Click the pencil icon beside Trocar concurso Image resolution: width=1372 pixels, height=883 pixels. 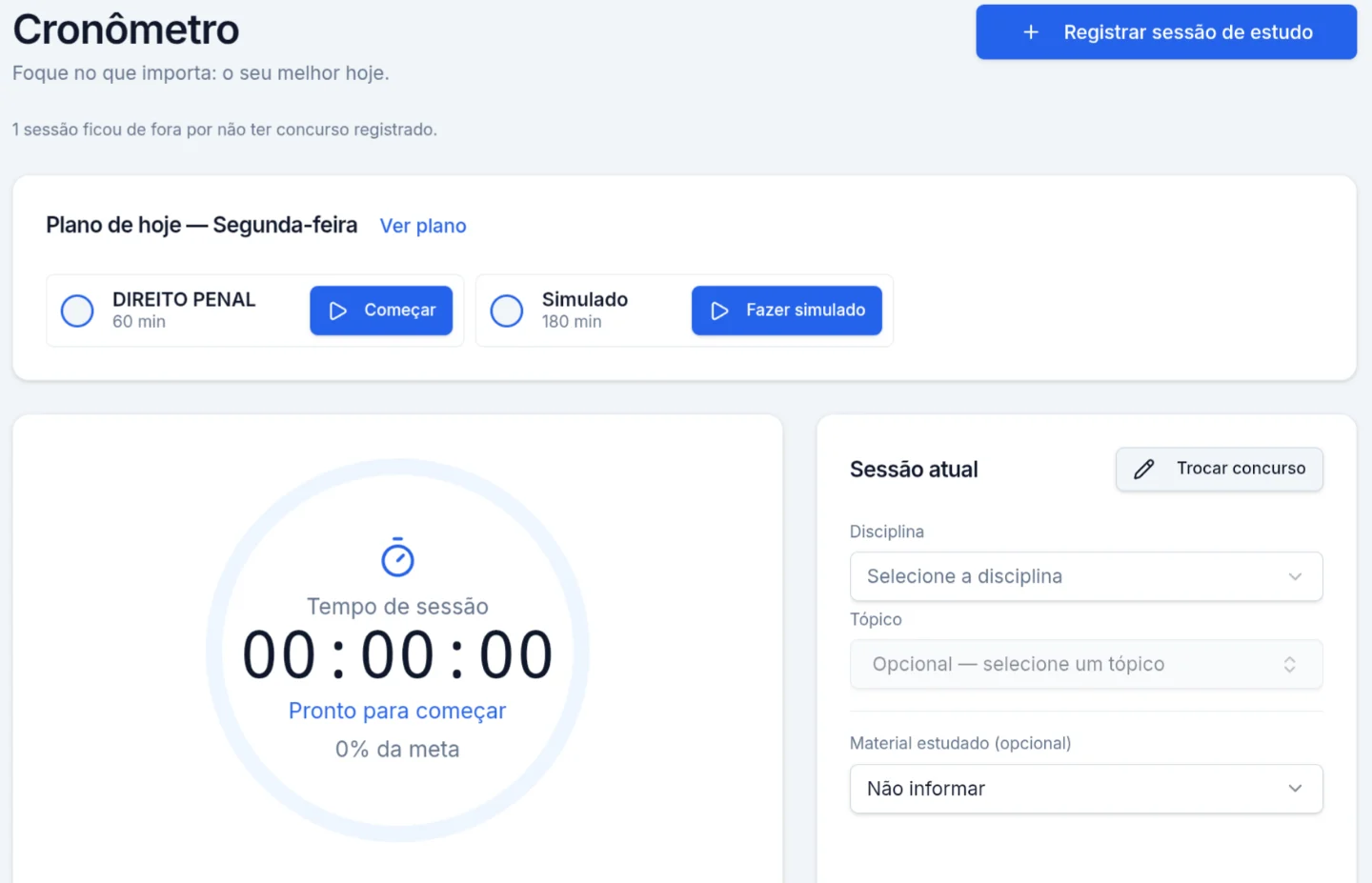[x=1144, y=469]
